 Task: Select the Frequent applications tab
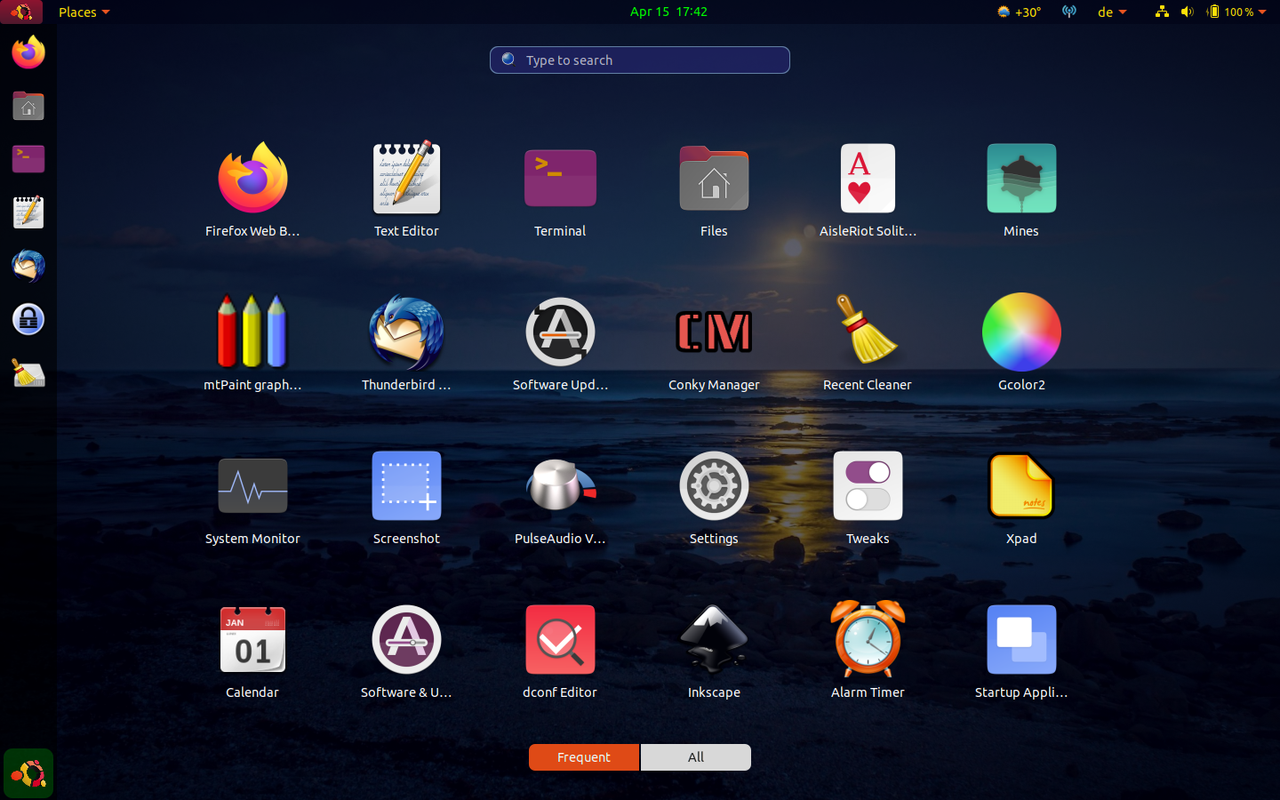tap(583, 757)
